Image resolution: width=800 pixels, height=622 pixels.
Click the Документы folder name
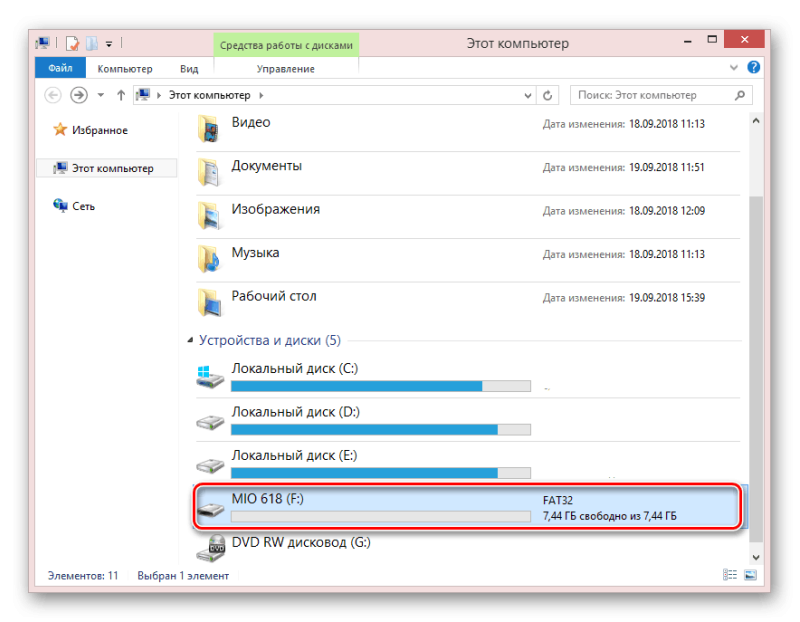[x=267, y=166]
